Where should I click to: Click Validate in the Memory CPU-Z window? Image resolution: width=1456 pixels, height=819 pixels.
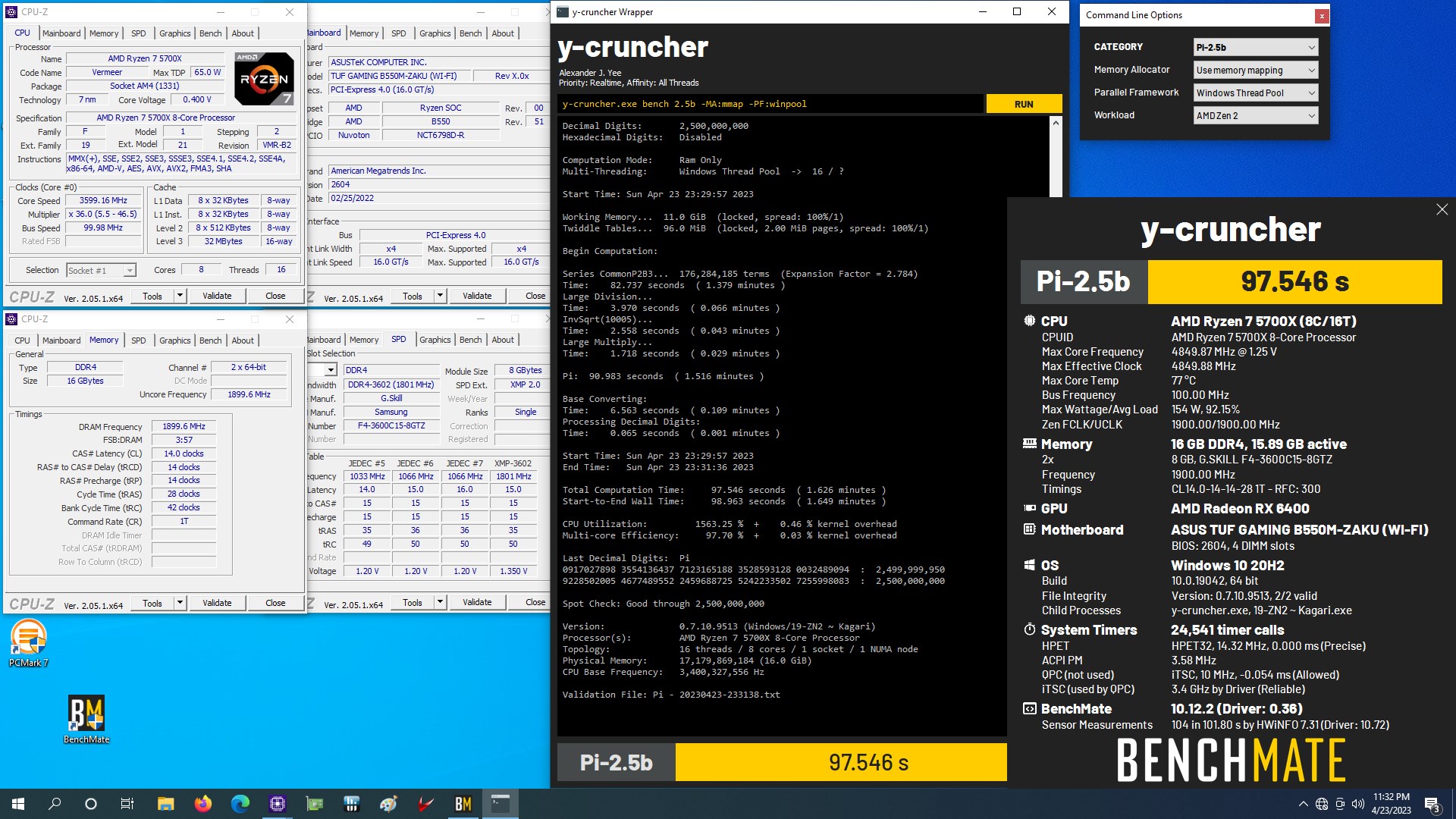point(217,603)
